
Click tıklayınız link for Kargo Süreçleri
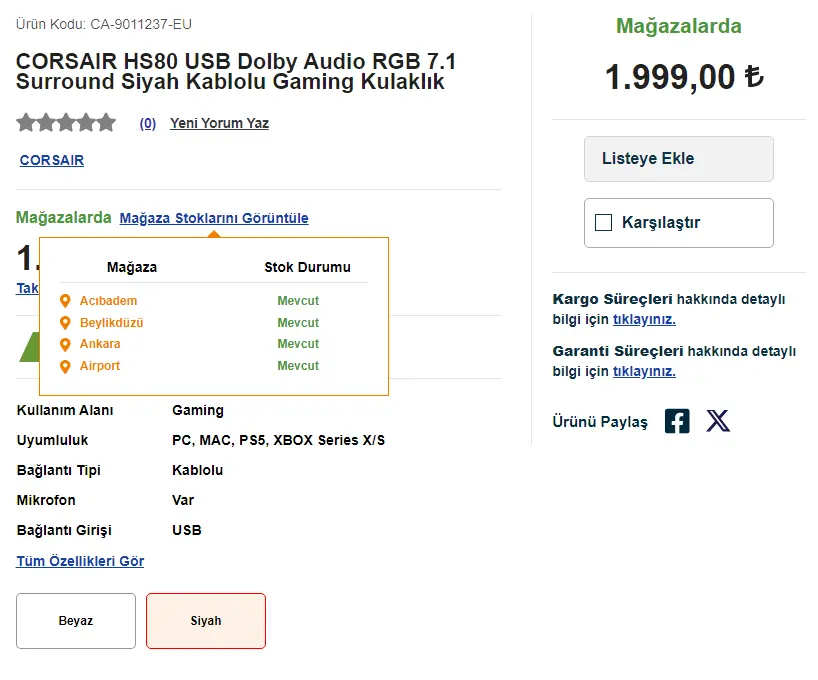(644, 319)
